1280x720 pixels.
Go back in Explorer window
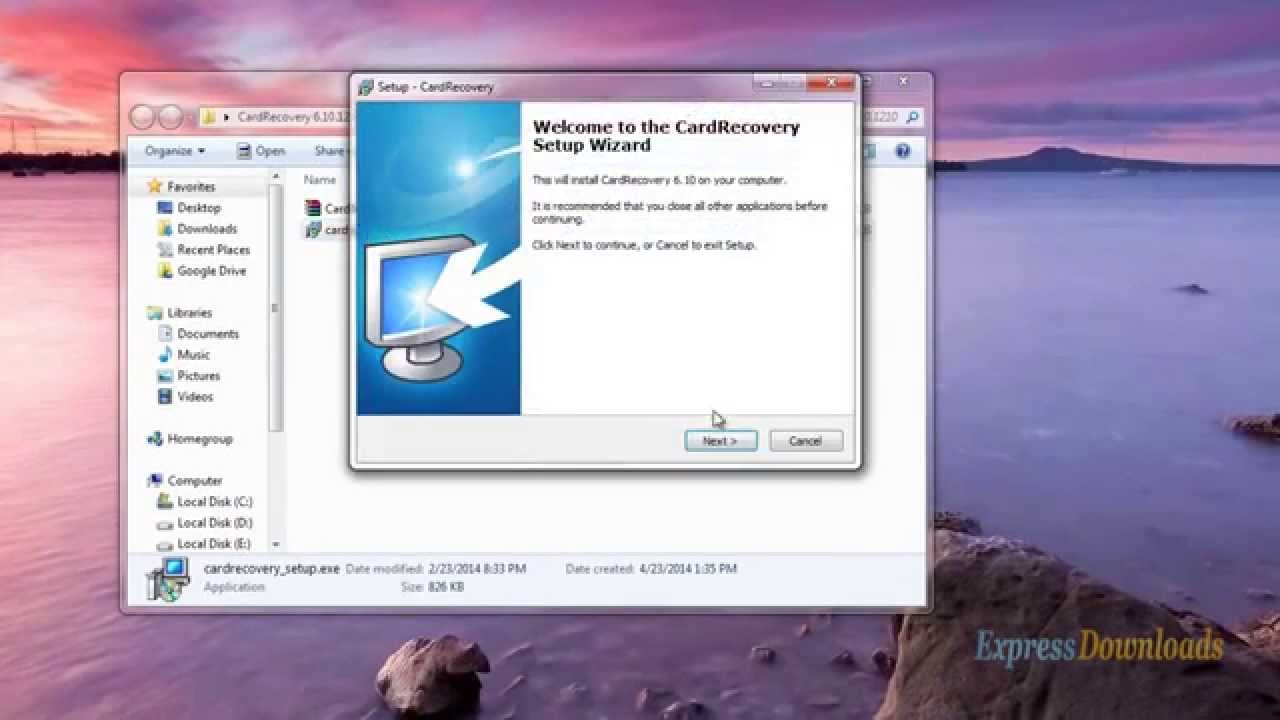(x=143, y=117)
